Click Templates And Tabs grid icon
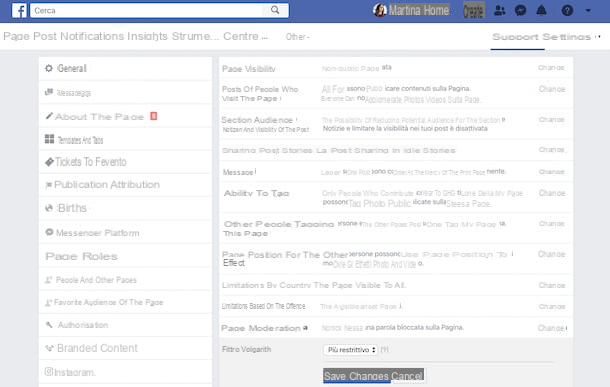The width and height of the screenshot is (610, 387). (x=49, y=139)
